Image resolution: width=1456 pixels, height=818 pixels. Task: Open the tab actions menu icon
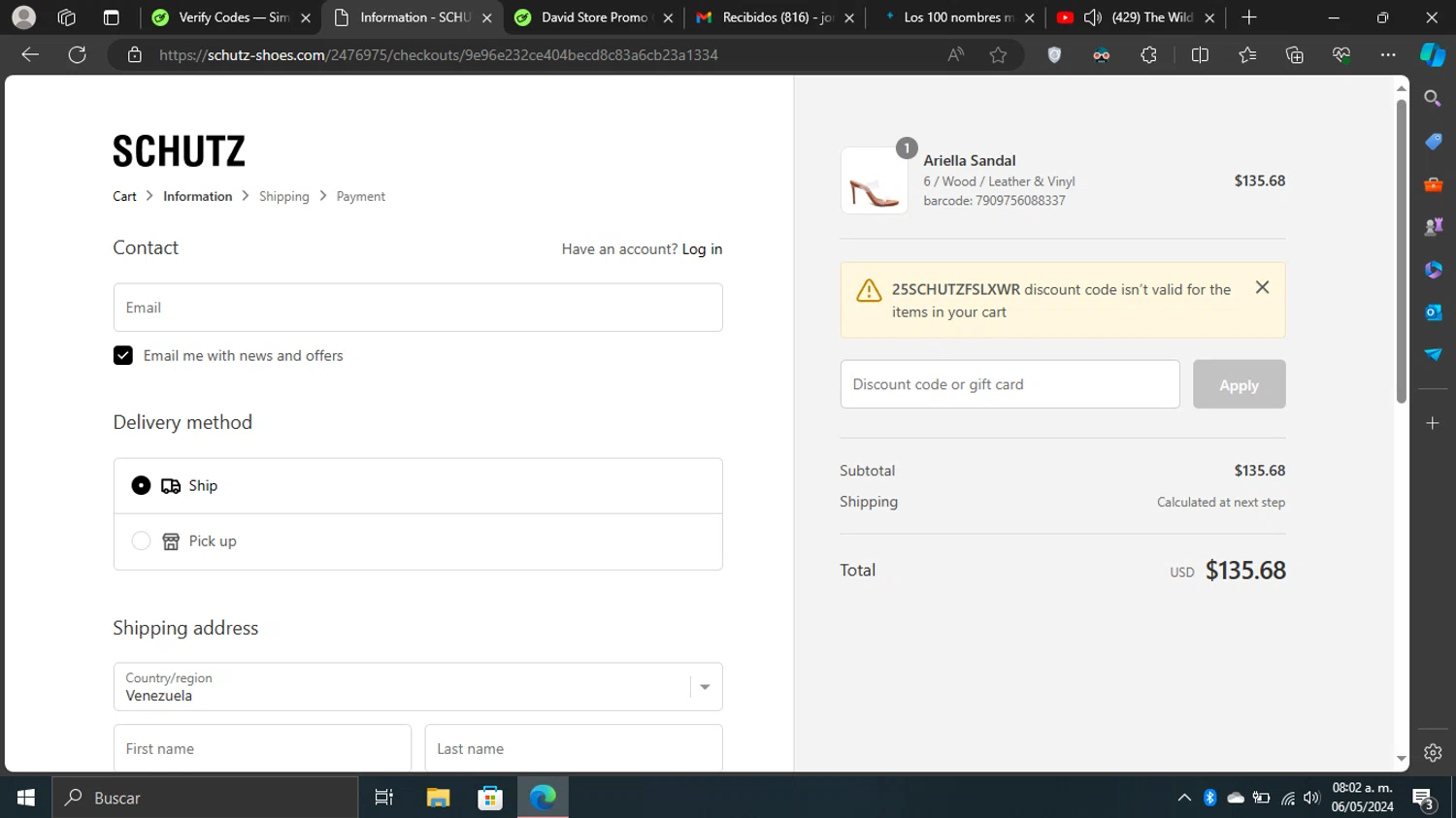pos(112,17)
